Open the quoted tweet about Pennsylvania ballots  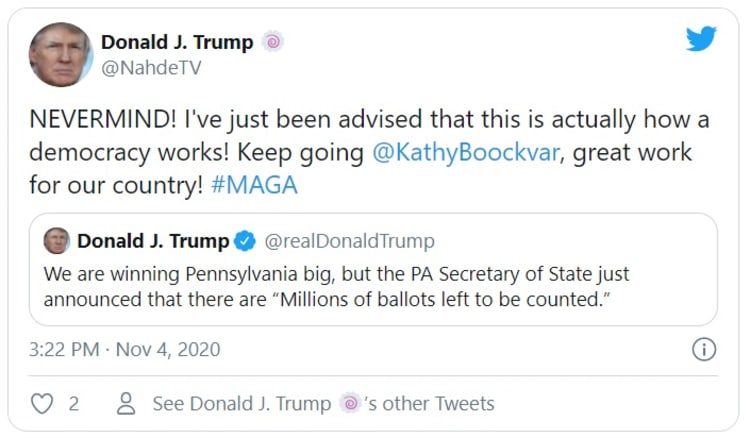[373, 285]
